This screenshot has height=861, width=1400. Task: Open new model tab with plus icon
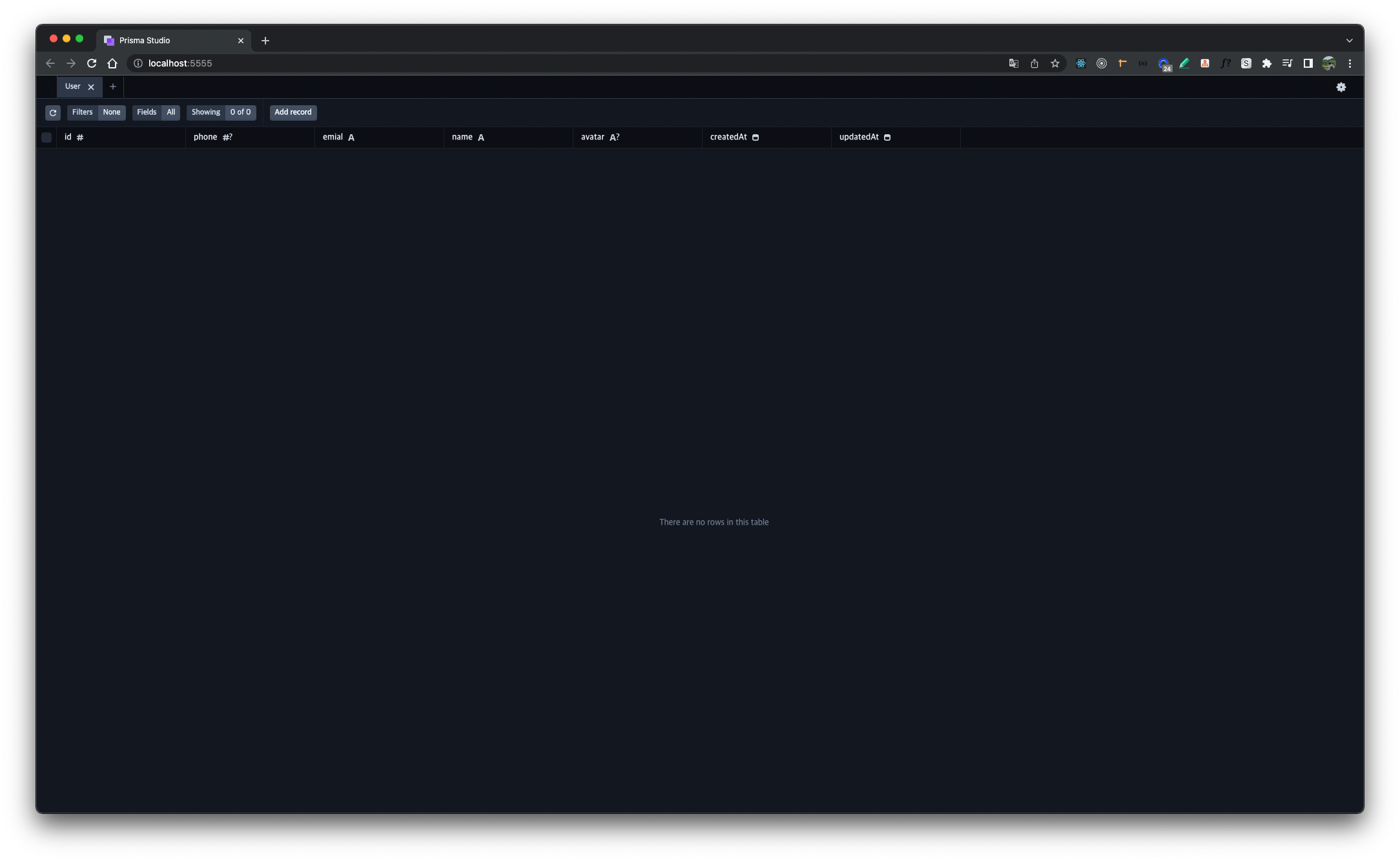point(113,86)
